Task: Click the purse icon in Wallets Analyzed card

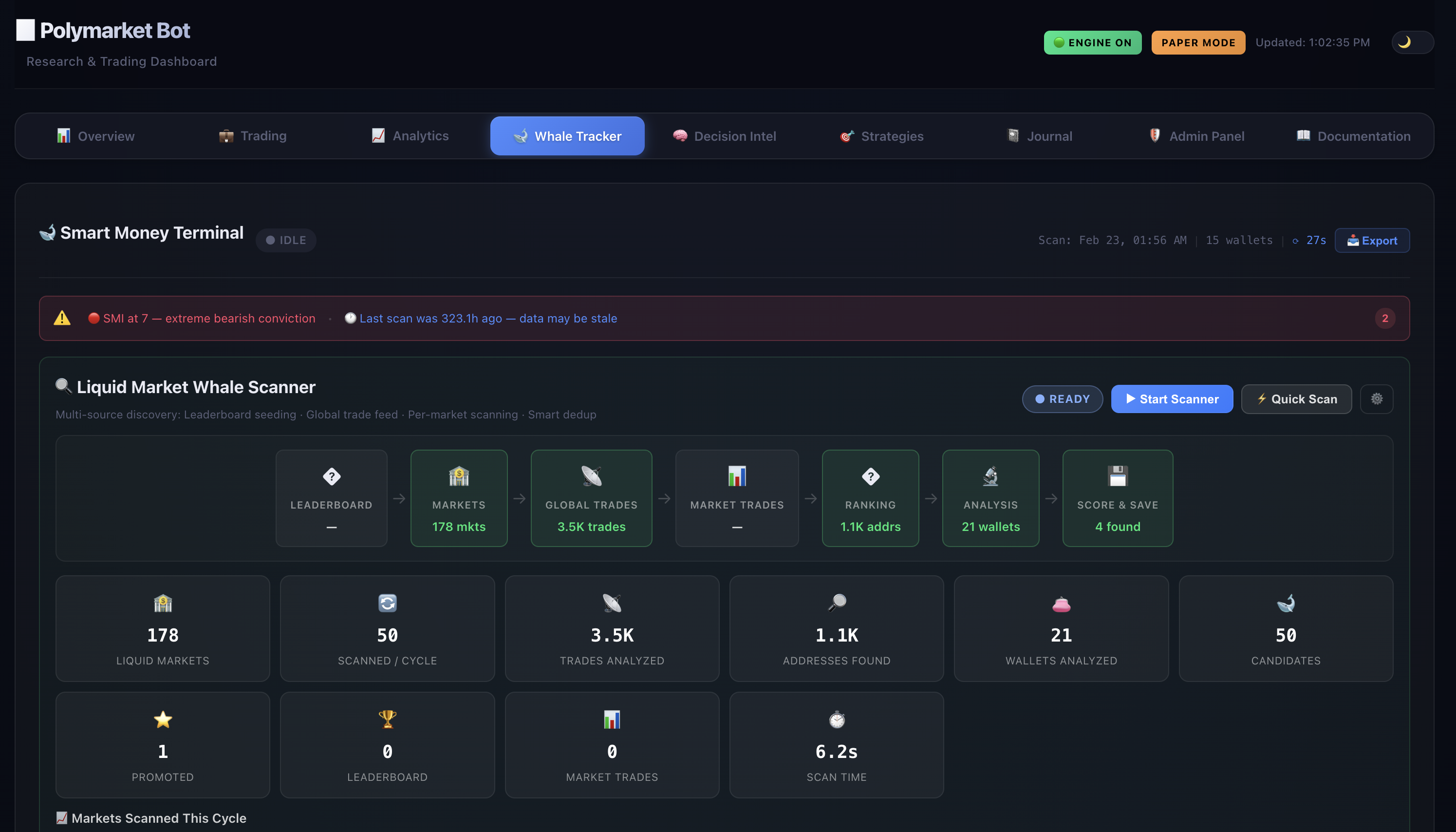Action: (1061, 604)
